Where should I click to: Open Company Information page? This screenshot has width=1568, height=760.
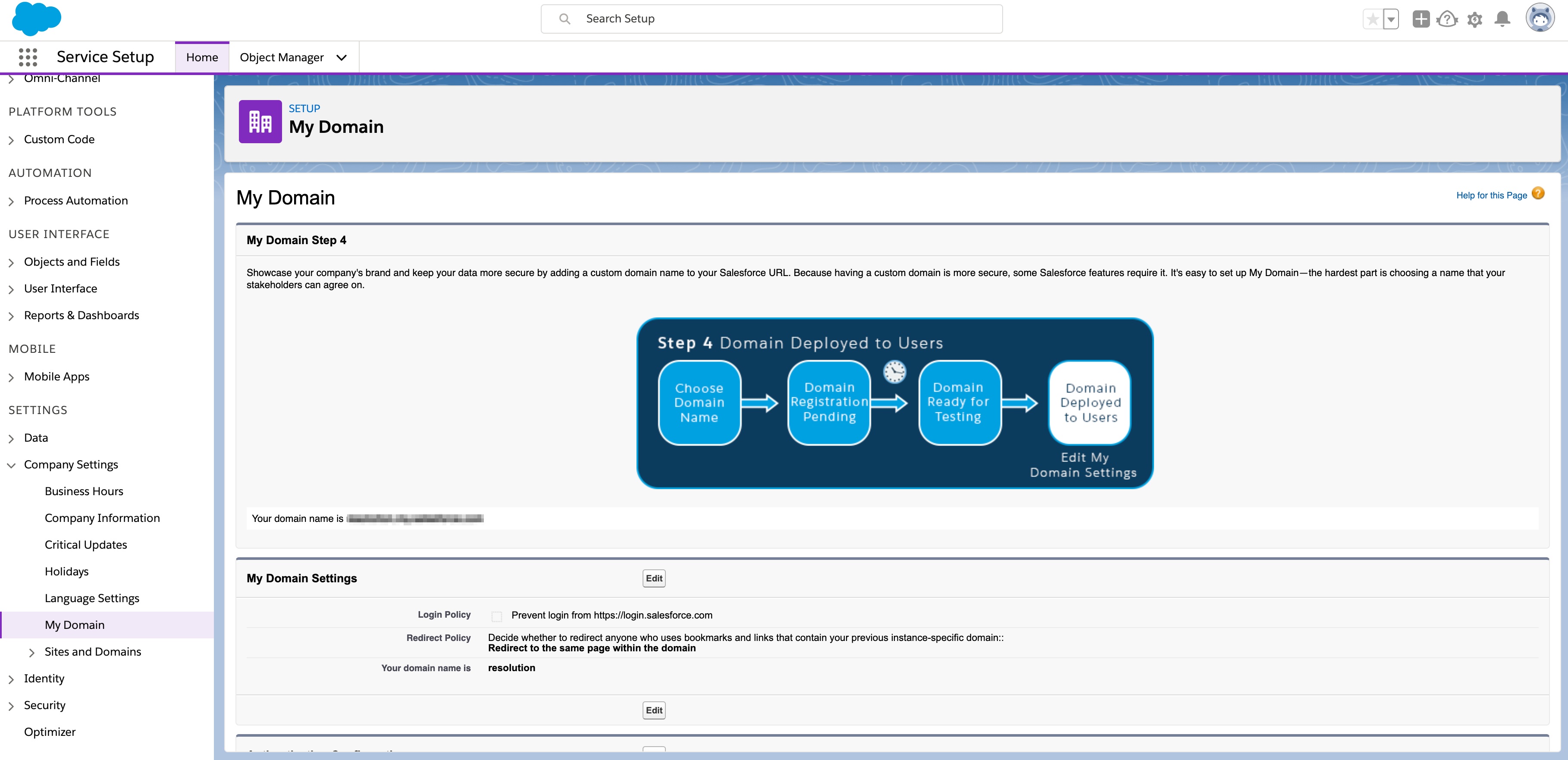tap(102, 518)
